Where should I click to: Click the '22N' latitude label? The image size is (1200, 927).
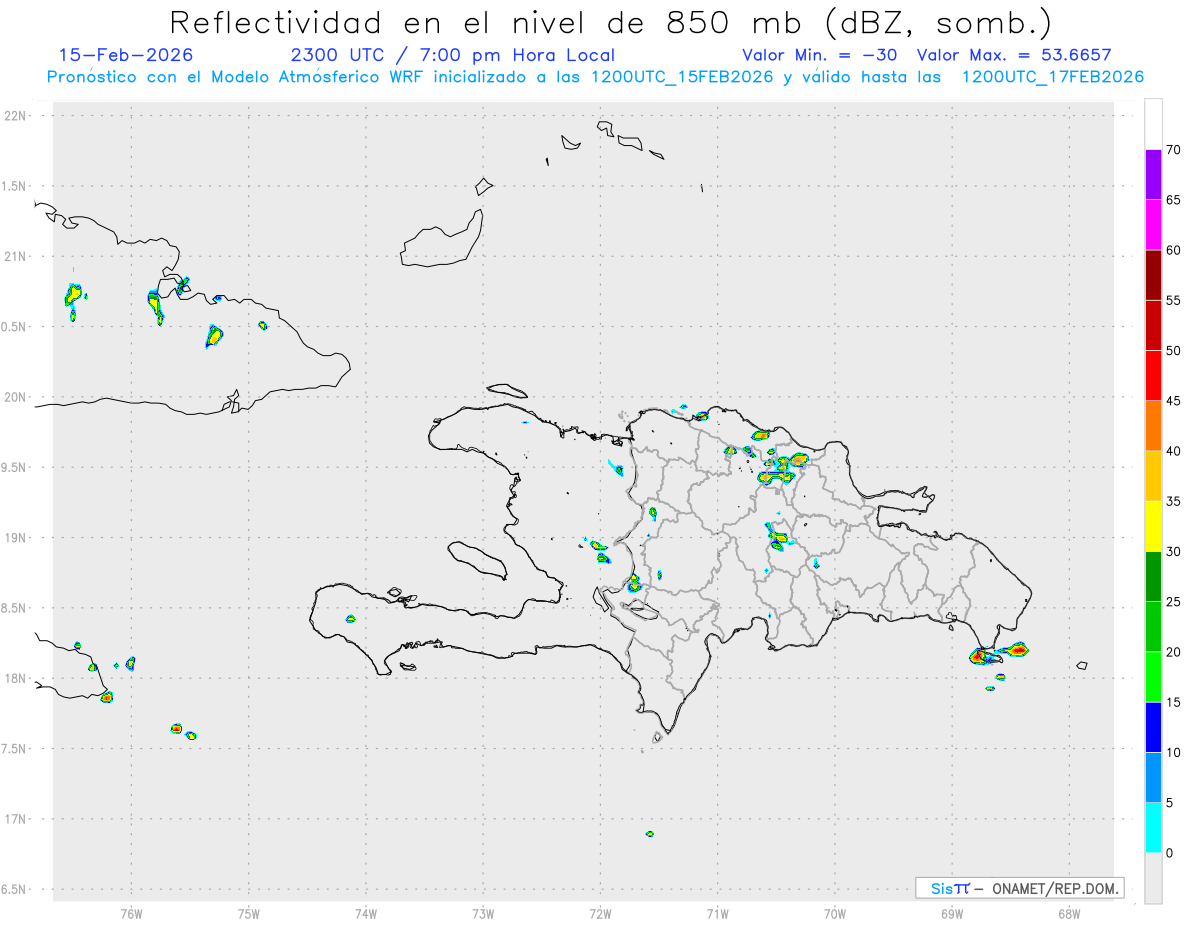point(17,116)
